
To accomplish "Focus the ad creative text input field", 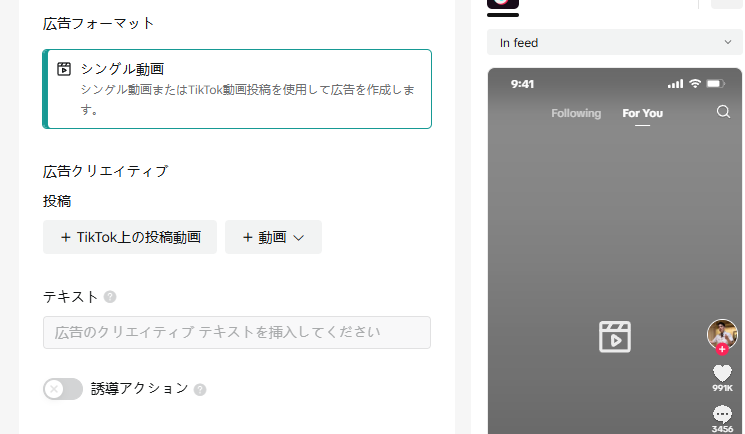I will [x=237, y=332].
